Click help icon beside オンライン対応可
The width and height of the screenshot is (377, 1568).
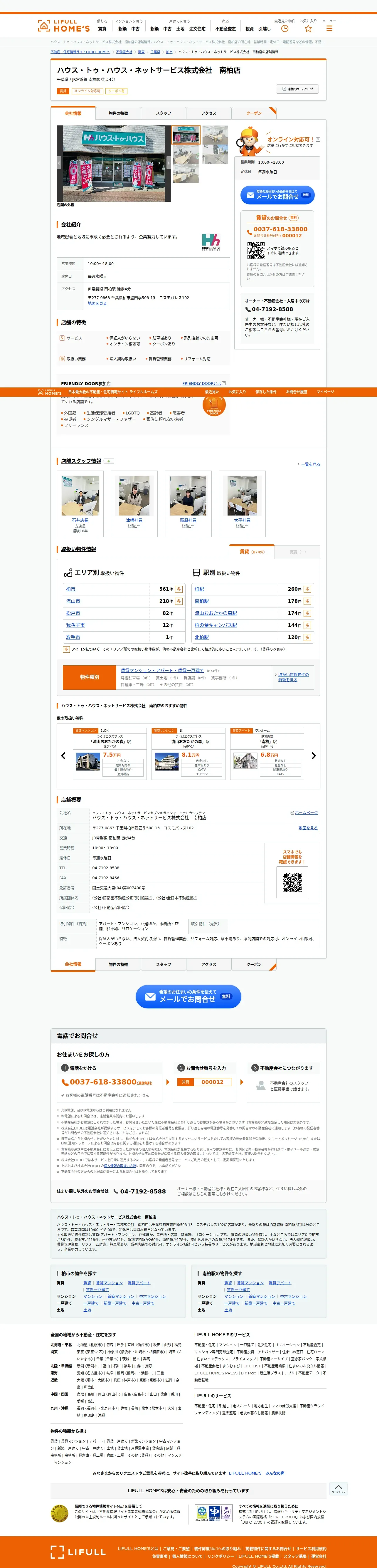click(x=318, y=140)
